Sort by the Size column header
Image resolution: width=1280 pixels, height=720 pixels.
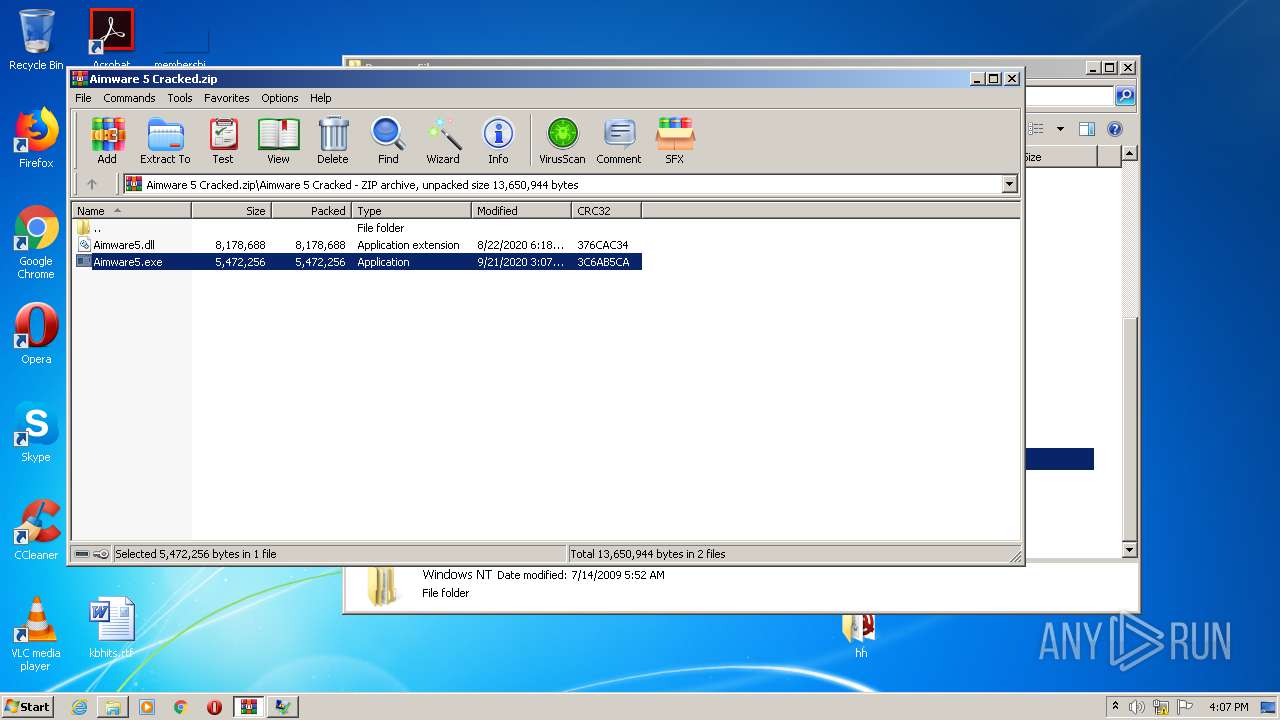(232, 211)
